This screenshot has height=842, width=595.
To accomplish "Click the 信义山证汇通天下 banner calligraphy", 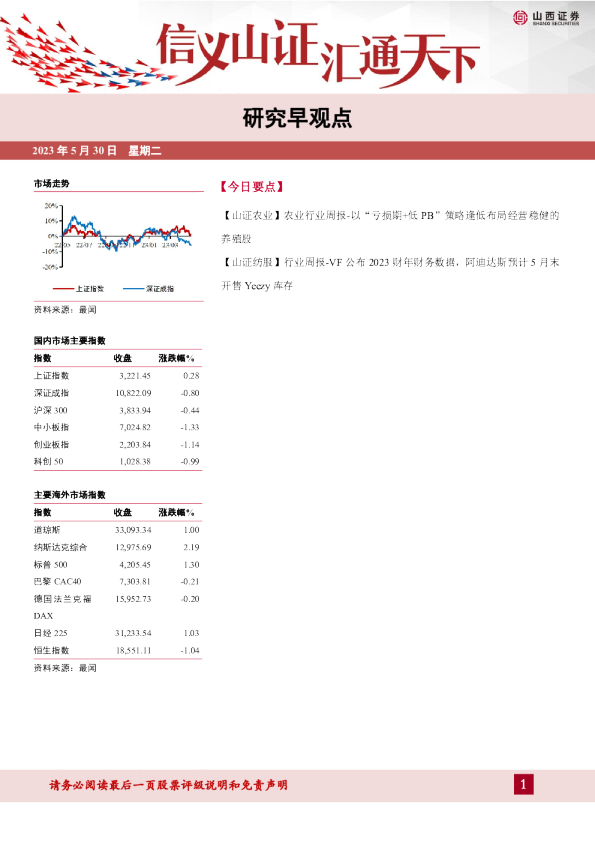I will pos(318,53).
